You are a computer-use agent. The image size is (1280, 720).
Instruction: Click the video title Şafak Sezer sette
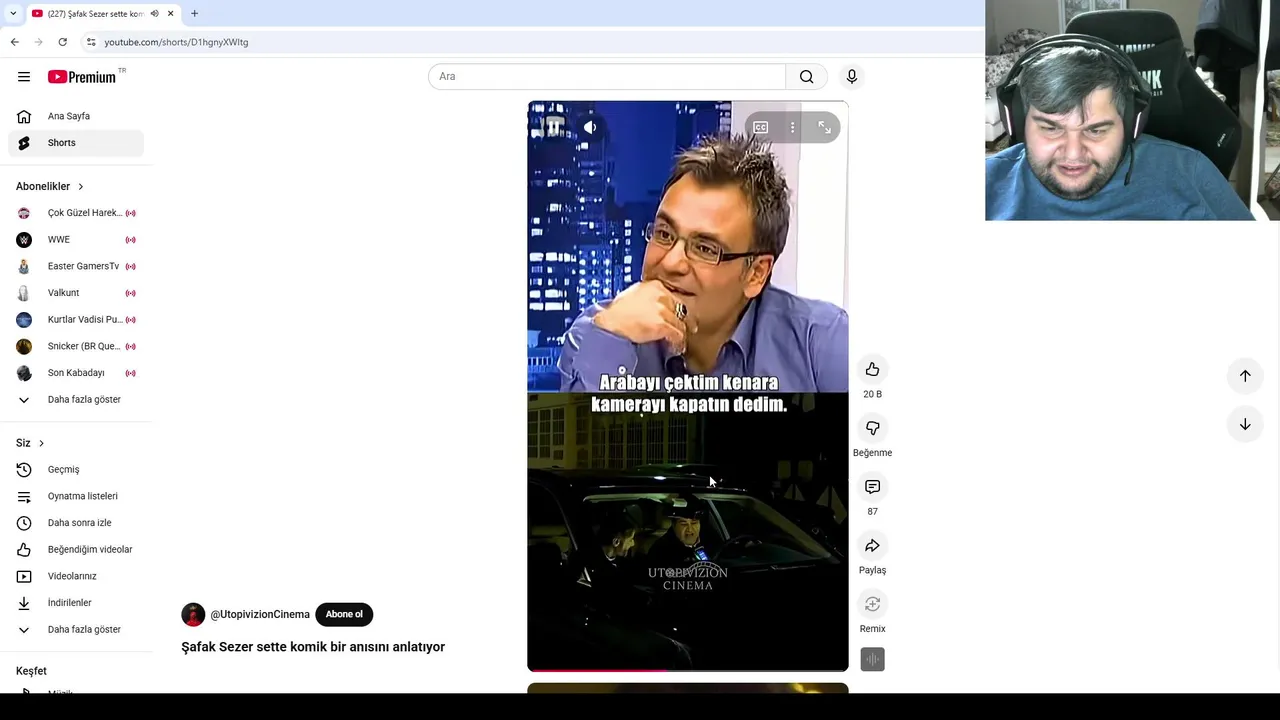pyautogui.click(x=313, y=647)
